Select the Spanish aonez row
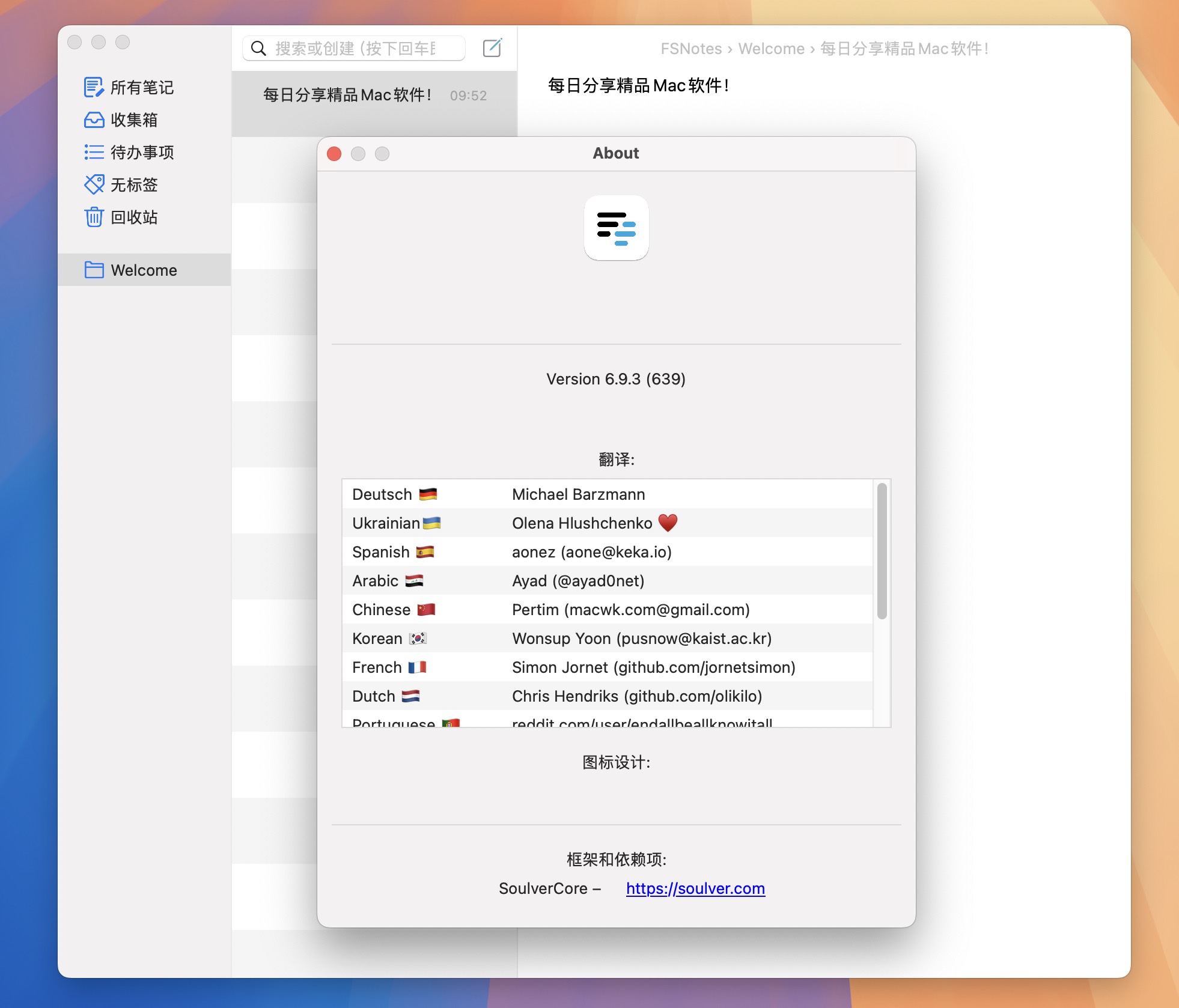The image size is (1179, 1008). [608, 552]
